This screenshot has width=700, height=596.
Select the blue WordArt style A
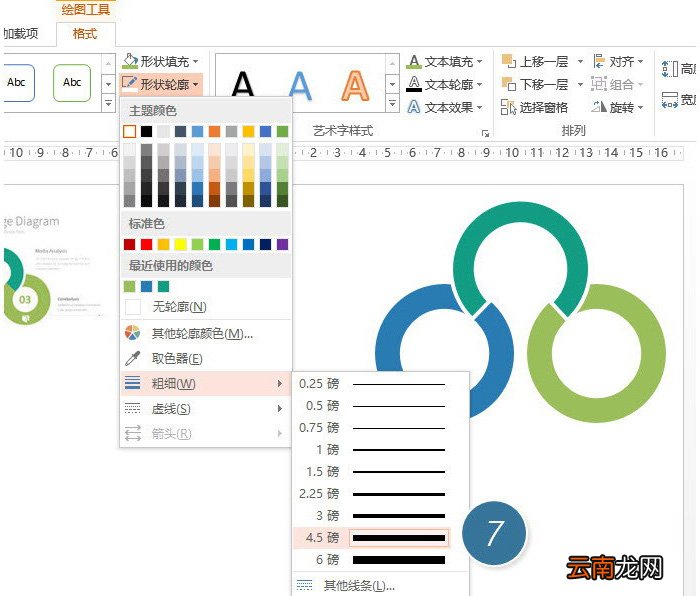(300, 84)
